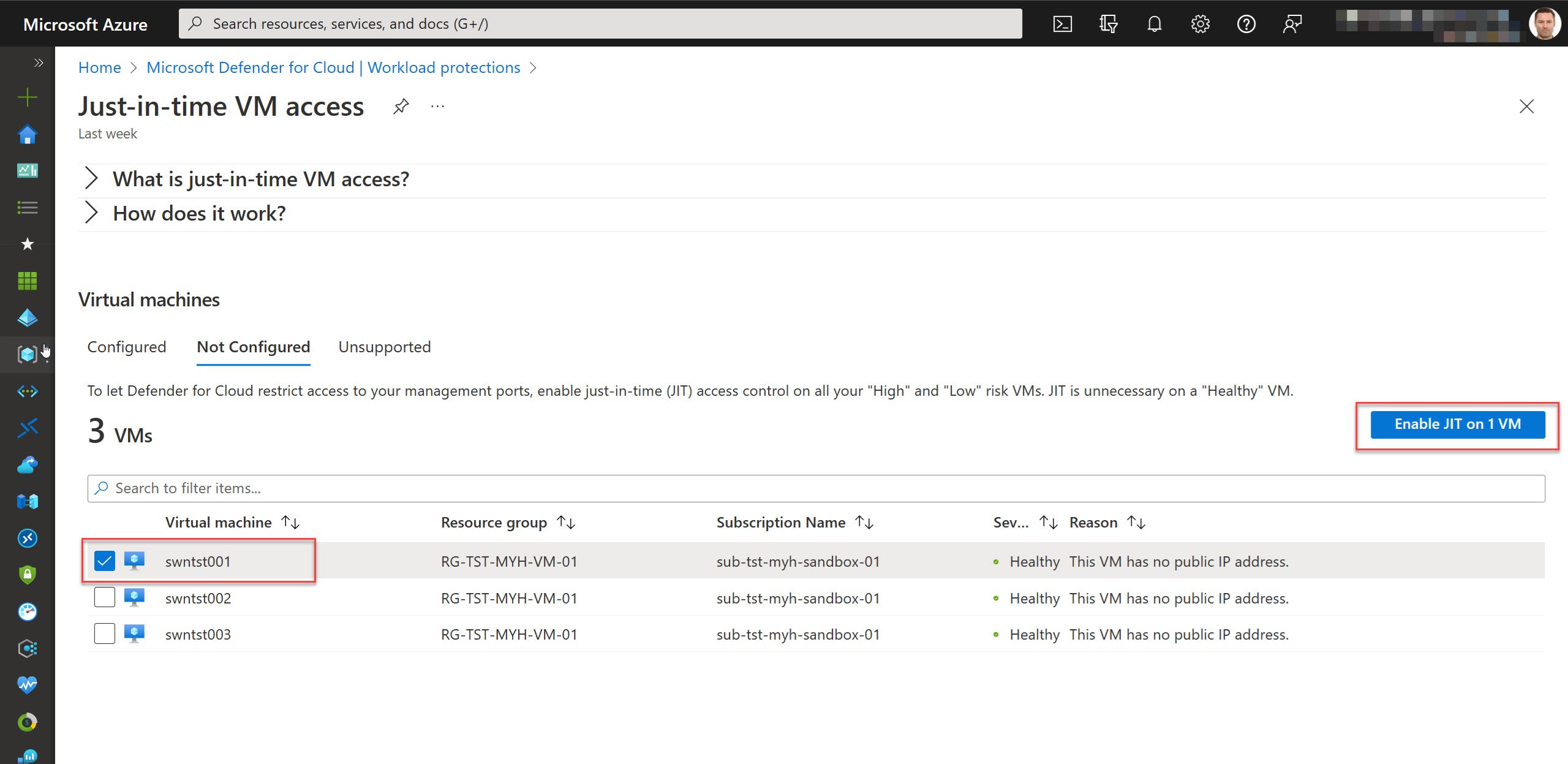The image size is (1568, 764).
Task: Open the Help menu icon
Action: (x=1246, y=23)
